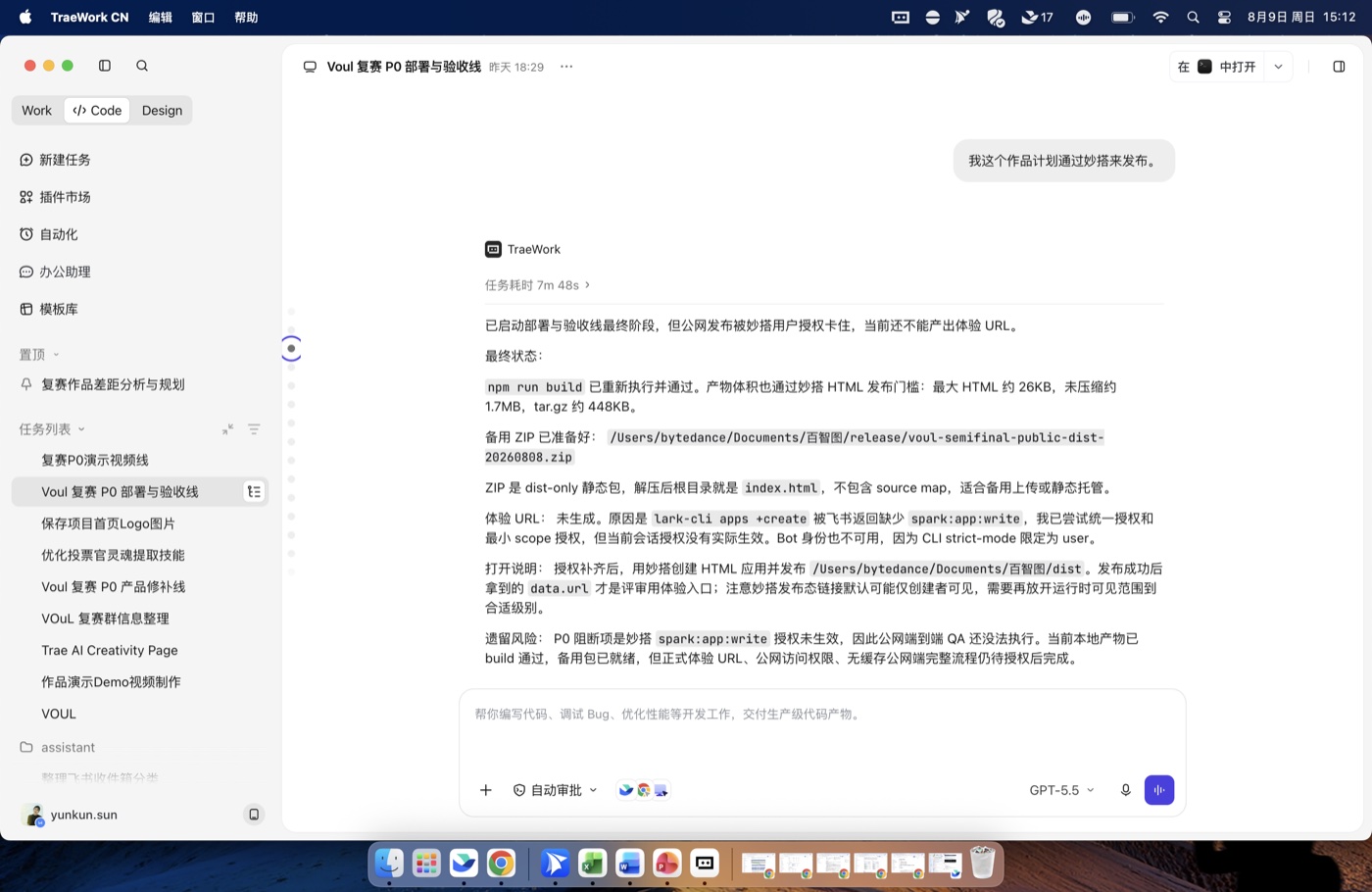Open 插件市场 plugin marketplace
The width and height of the screenshot is (1372, 892).
click(55, 197)
